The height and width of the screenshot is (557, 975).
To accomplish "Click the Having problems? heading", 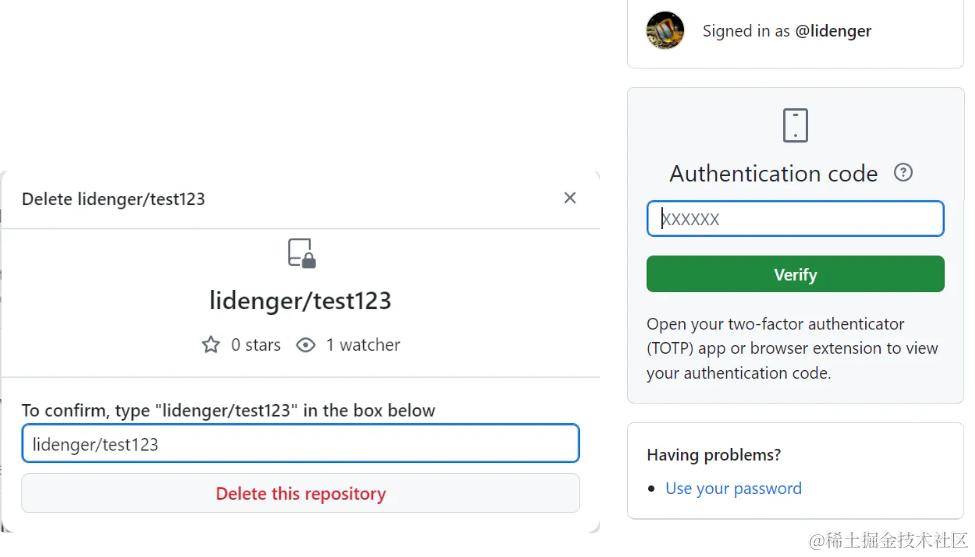I will (714, 455).
